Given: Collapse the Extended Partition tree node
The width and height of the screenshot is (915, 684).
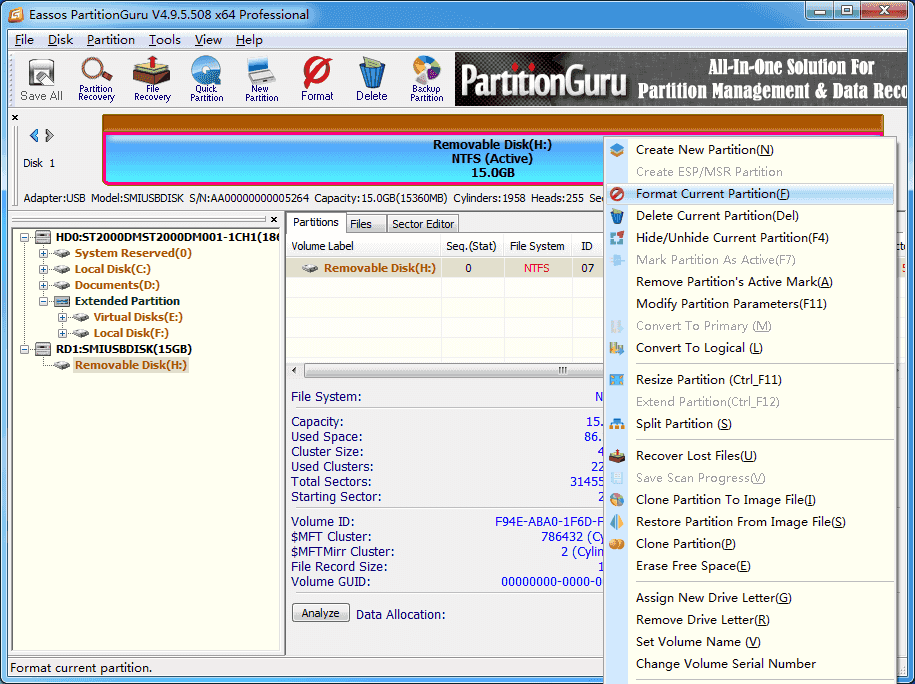Looking at the screenshot, I should tap(43, 302).
